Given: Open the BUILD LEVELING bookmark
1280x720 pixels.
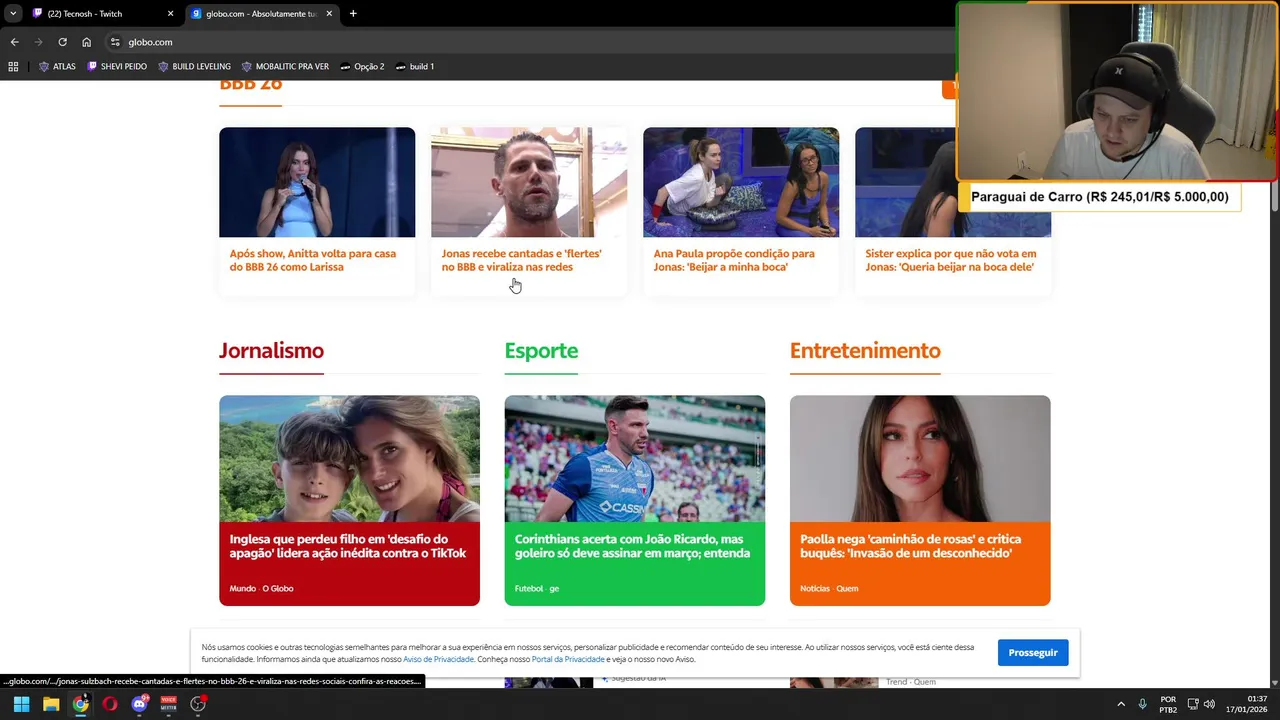Looking at the screenshot, I should (x=194, y=67).
